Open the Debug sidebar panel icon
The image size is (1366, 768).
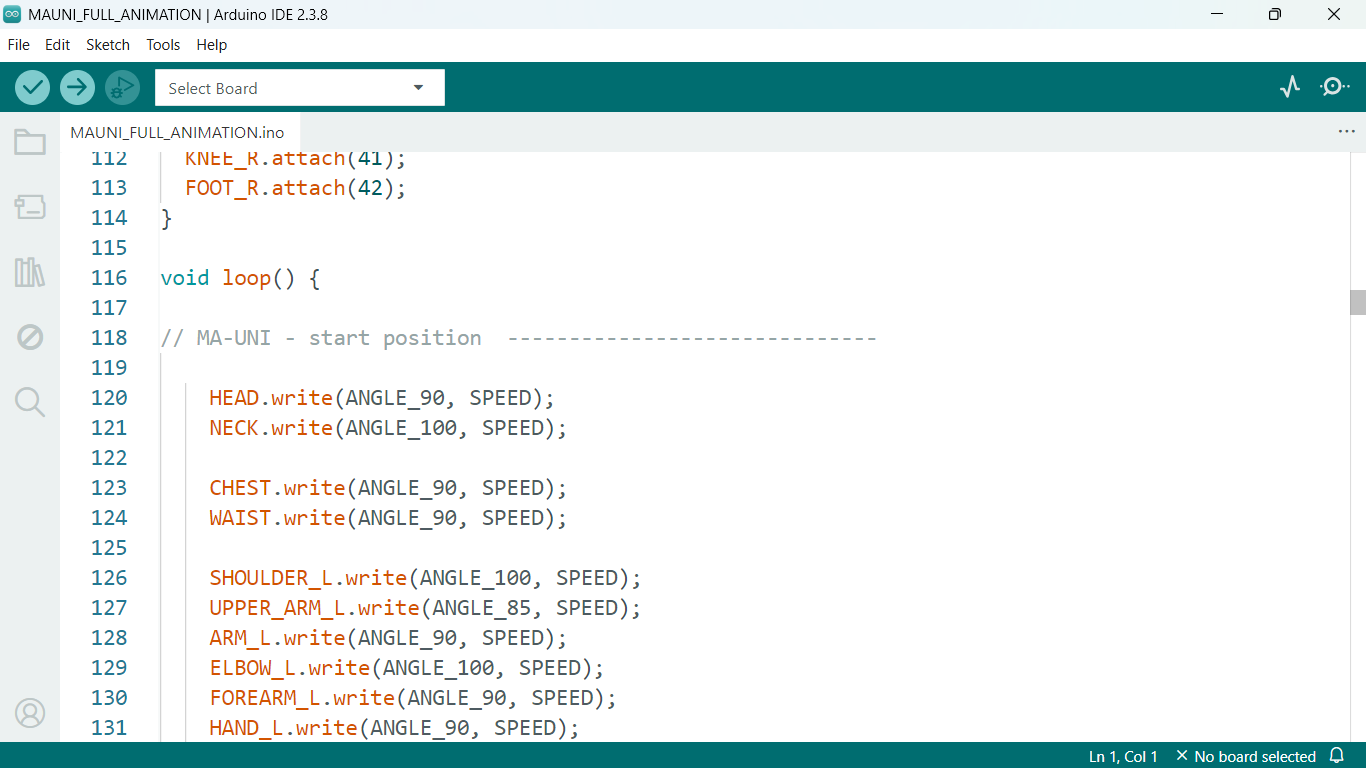[x=30, y=337]
